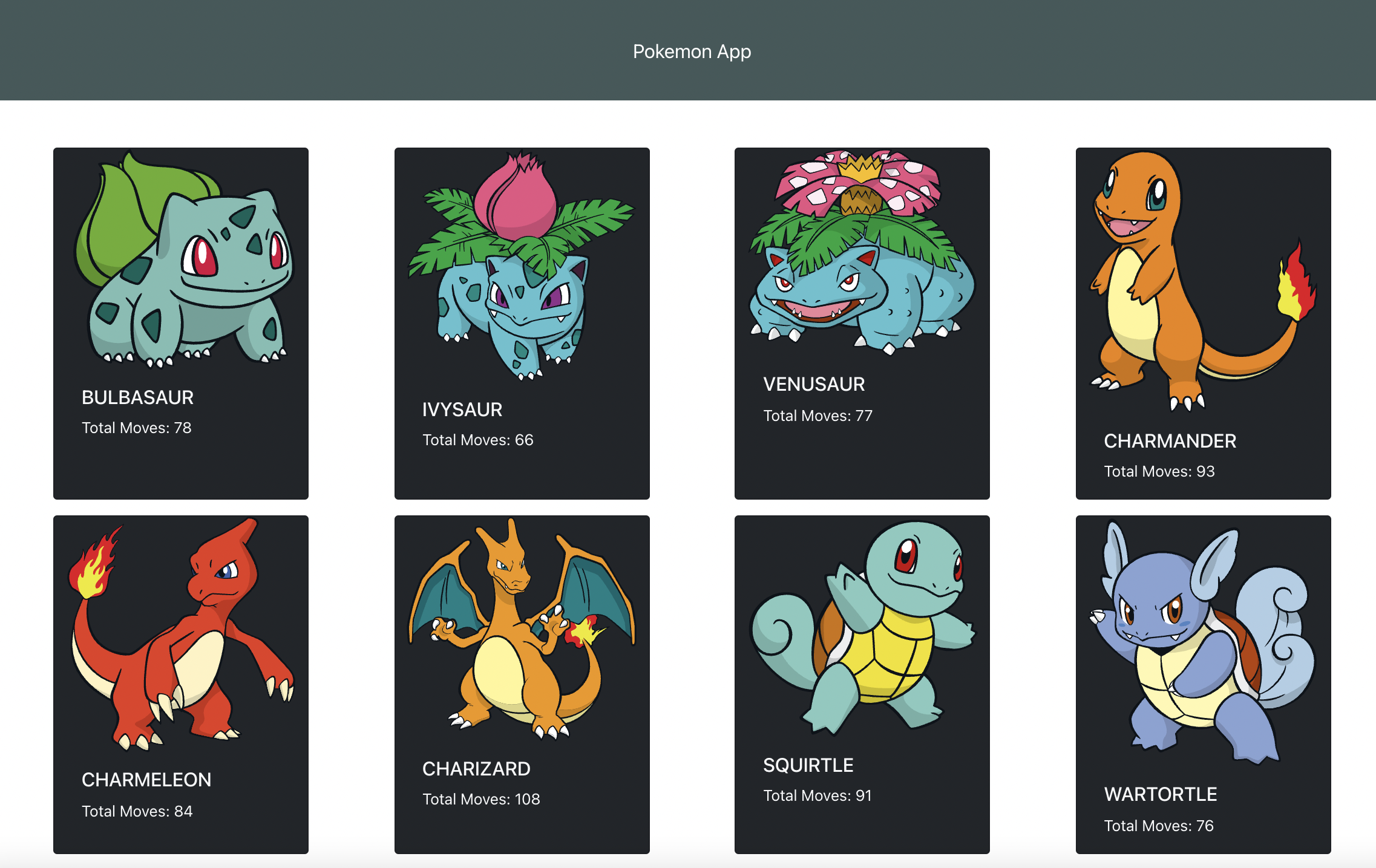Select the VENUSAUR name label

(814, 384)
